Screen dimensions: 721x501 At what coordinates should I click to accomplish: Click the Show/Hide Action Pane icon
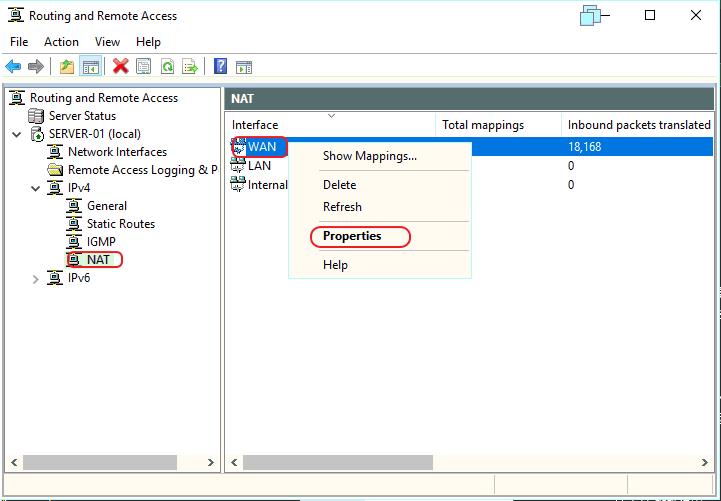(x=244, y=68)
